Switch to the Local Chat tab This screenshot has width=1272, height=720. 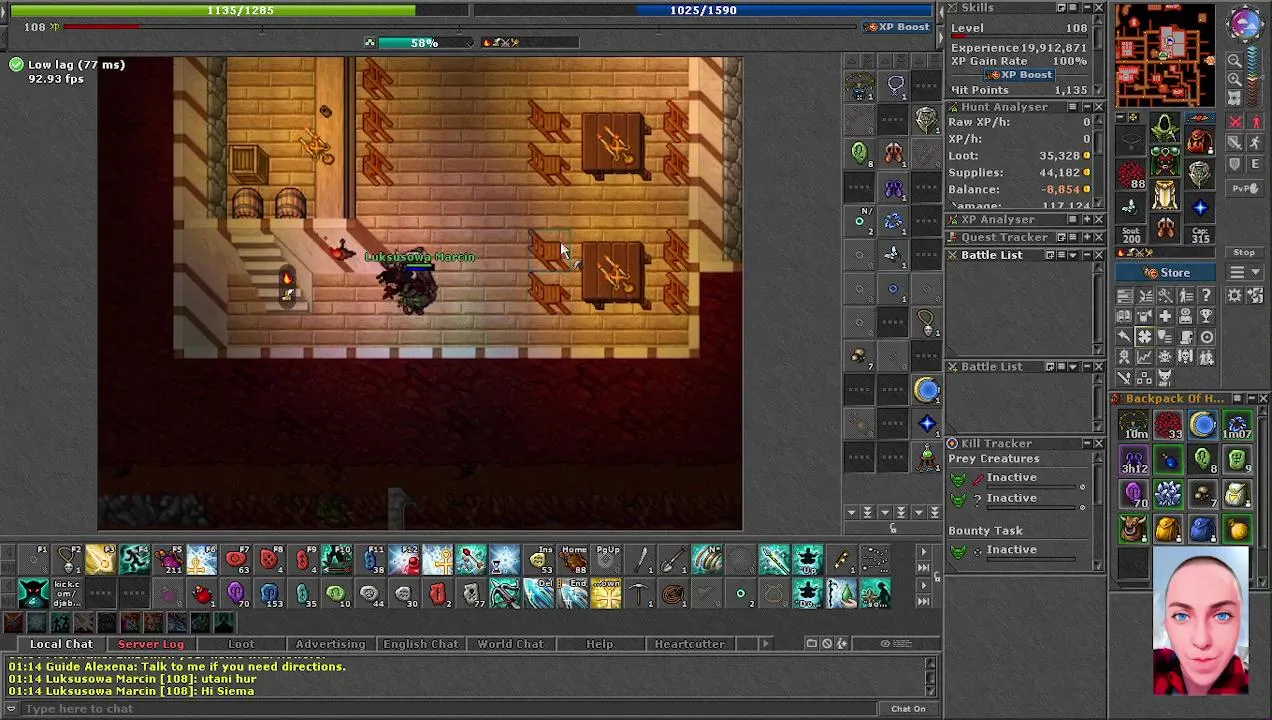pyautogui.click(x=61, y=644)
